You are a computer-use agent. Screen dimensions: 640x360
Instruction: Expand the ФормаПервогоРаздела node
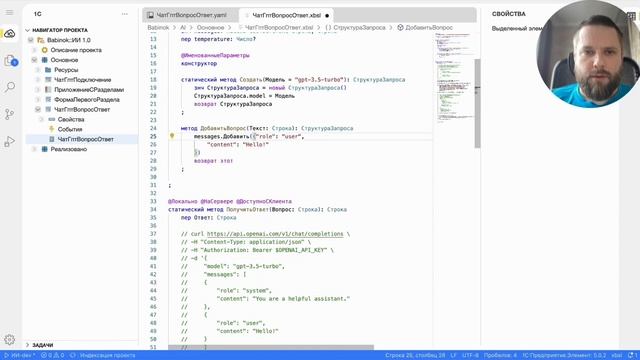(x=38, y=100)
